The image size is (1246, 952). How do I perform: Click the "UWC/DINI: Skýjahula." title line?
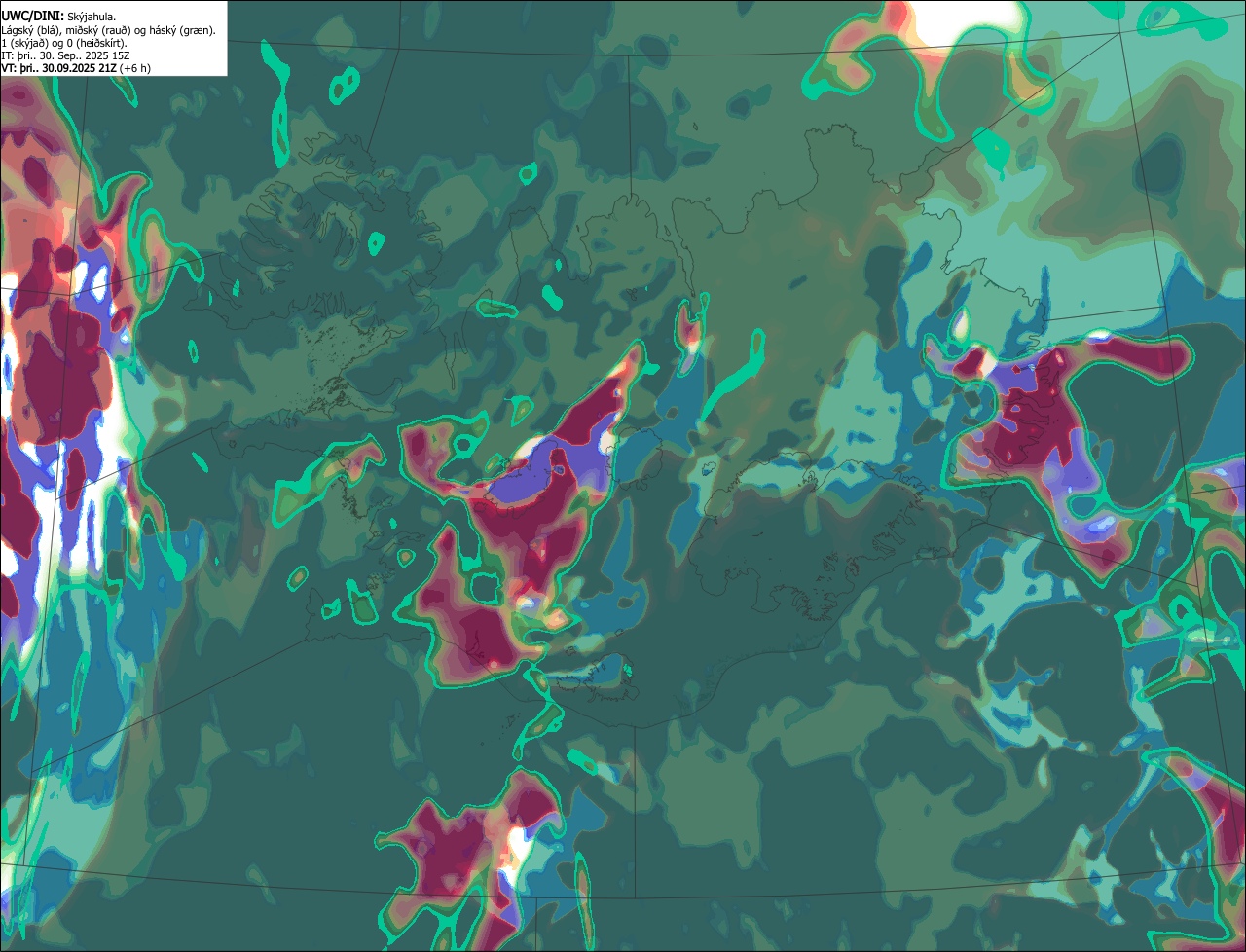[x=58, y=17]
